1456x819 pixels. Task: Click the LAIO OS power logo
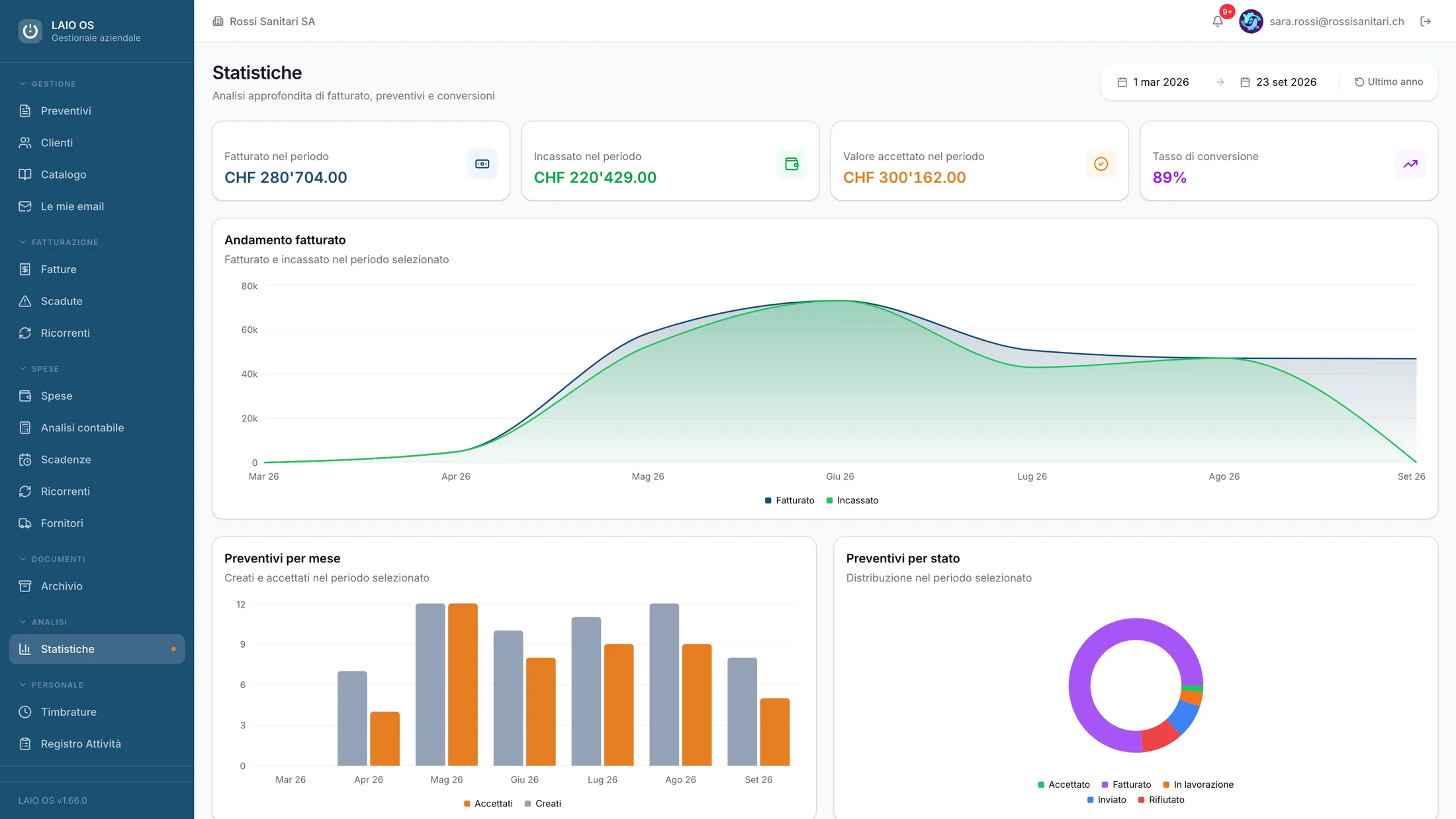point(30,30)
